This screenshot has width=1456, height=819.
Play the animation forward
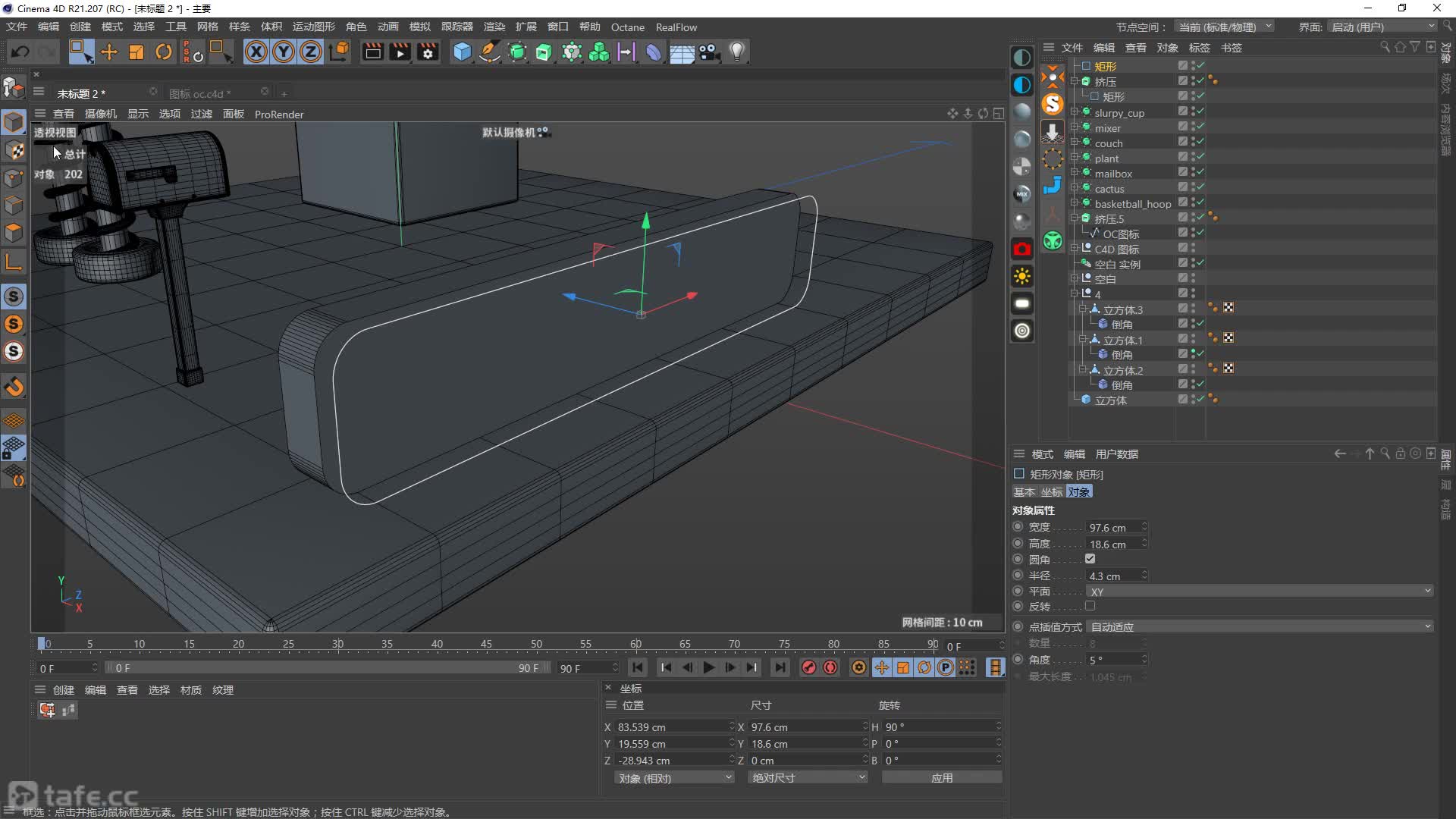pyautogui.click(x=709, y=667)
